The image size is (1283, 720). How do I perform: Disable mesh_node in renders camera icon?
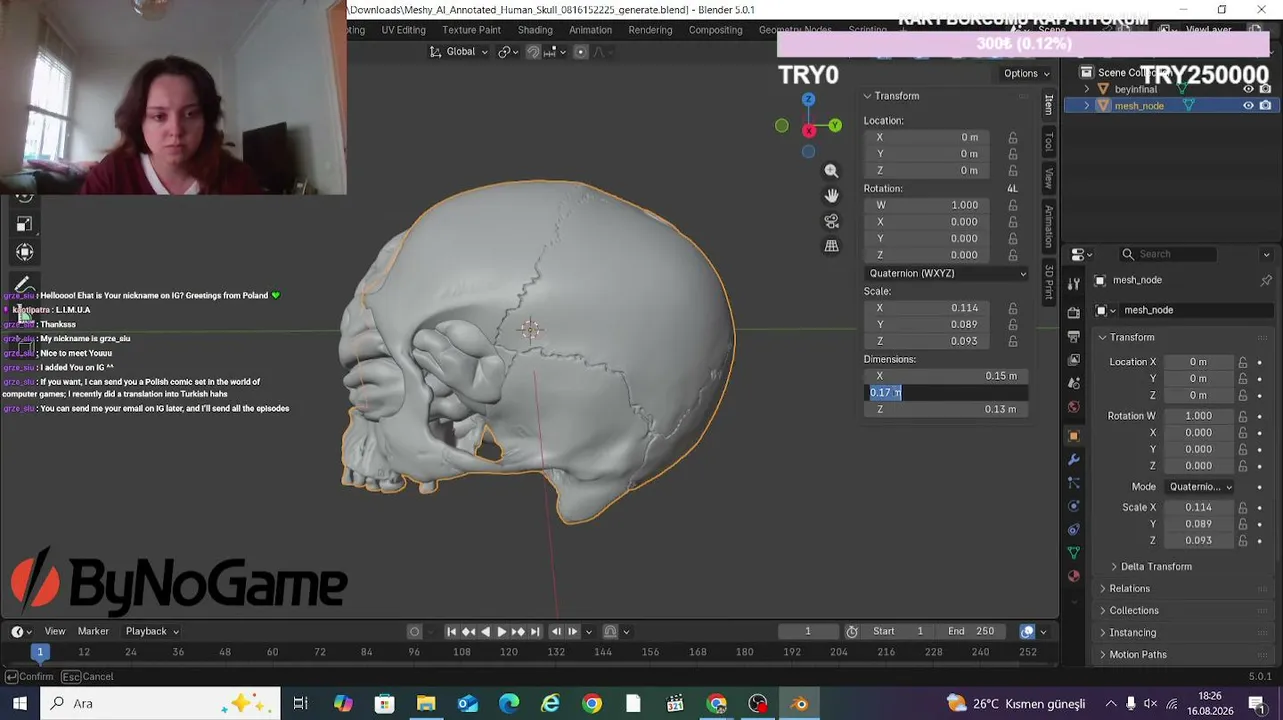[1265, 106]
